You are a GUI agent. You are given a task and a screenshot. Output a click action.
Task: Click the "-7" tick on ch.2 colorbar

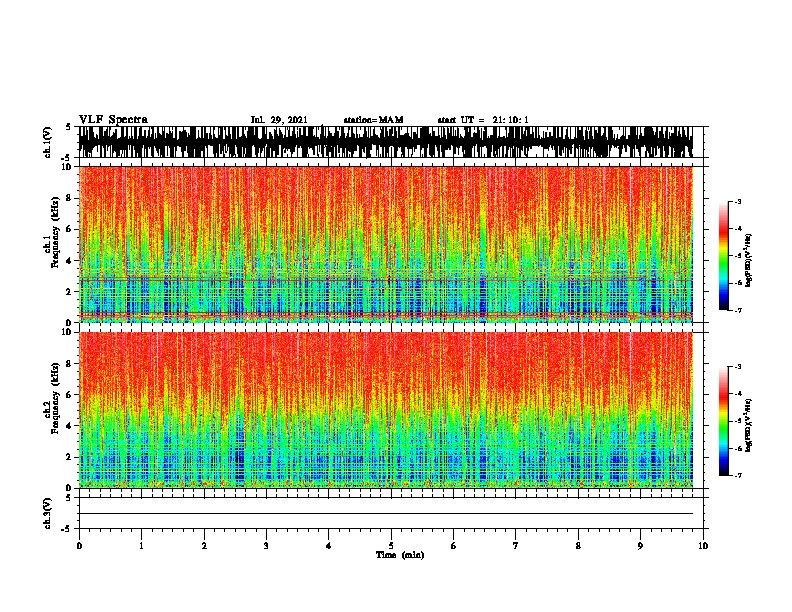point(738,476)
